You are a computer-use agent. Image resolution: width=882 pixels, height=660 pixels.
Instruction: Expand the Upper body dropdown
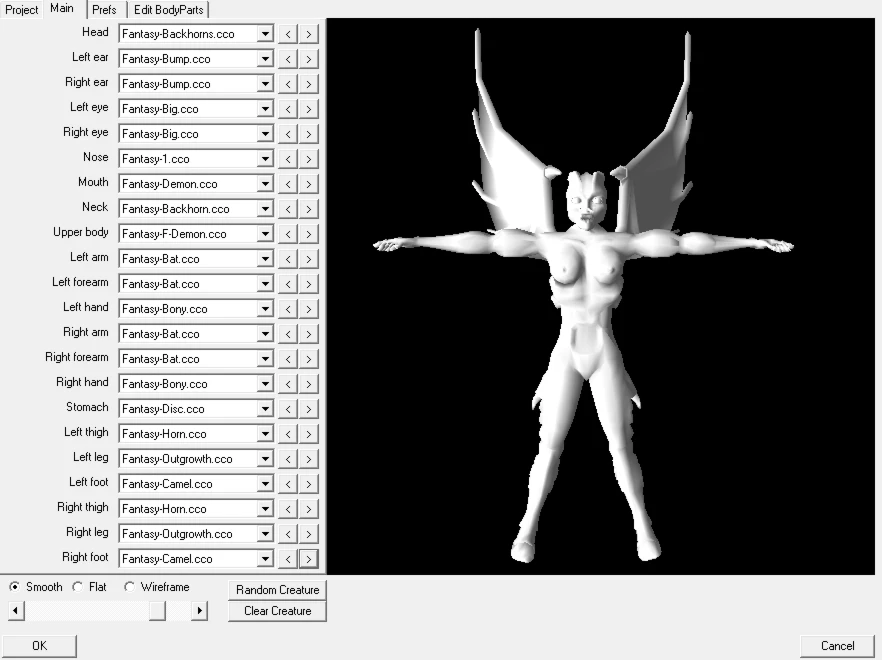pos(265,234)
